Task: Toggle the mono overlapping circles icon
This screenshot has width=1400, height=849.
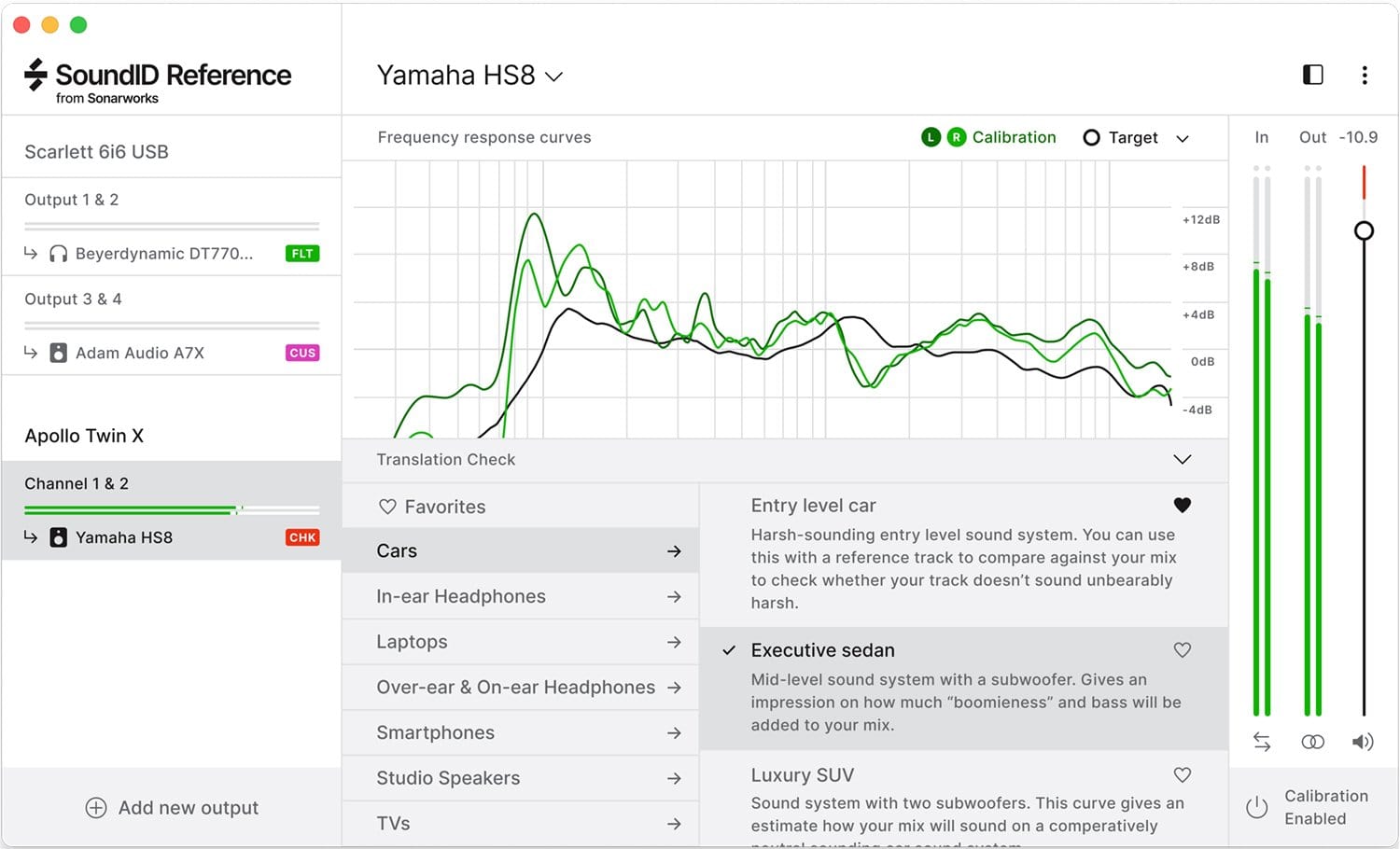Action: (x=1312, y=742)
